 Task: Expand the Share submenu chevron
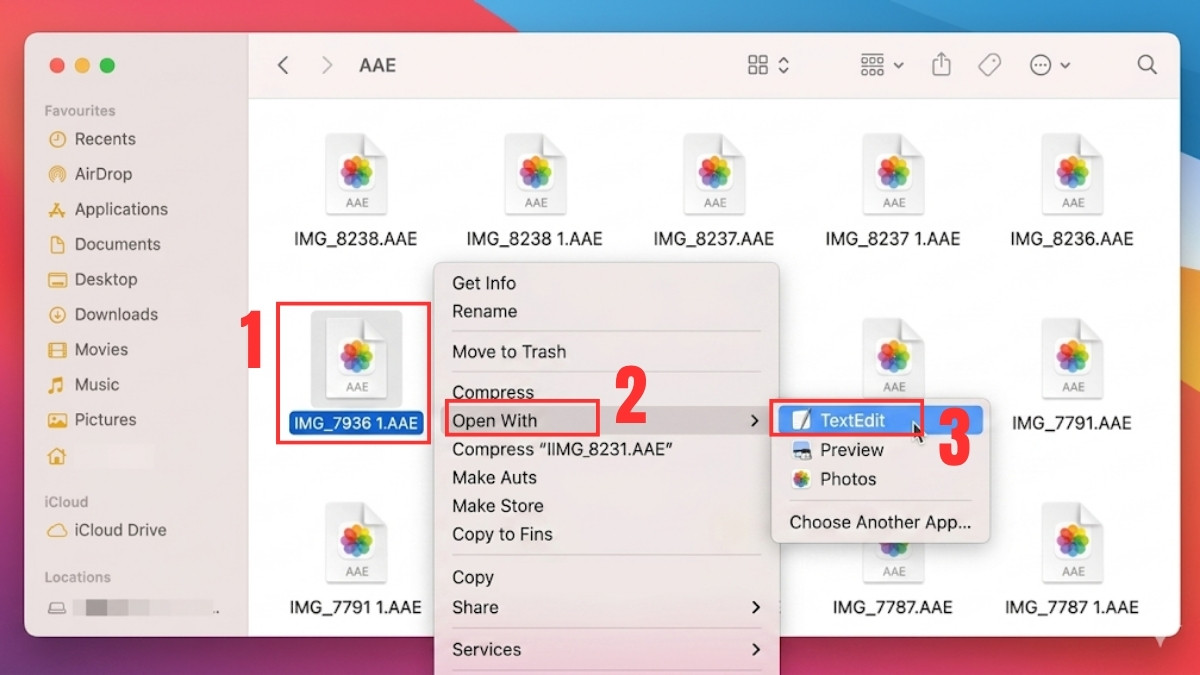click(755, 607)
